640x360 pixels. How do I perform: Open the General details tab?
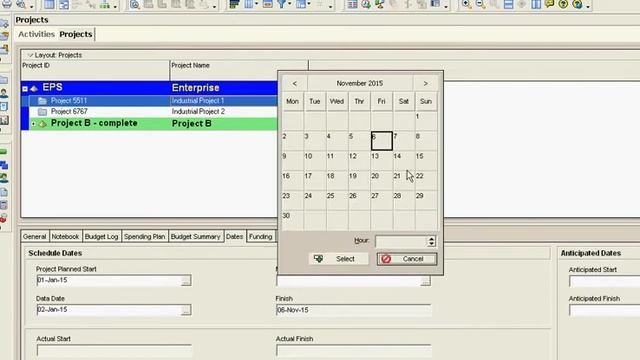pos(35,236)
